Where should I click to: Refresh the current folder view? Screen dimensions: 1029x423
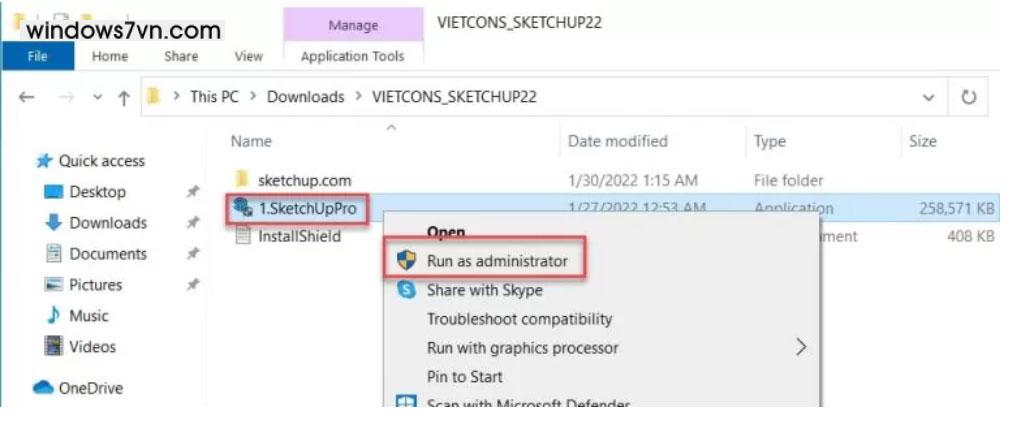coord(968,98)
